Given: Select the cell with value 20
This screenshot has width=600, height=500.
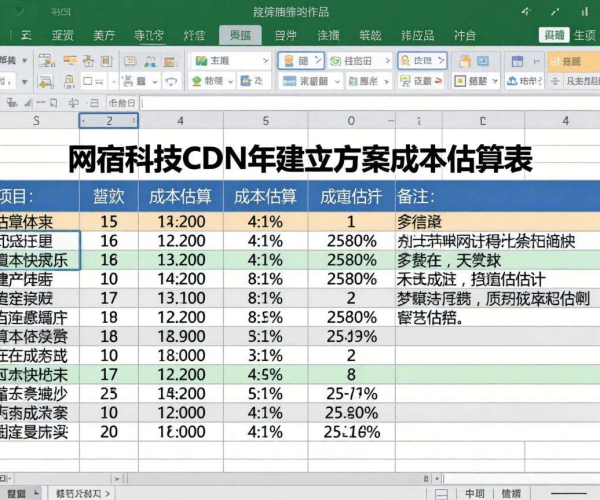Looking at the screenshot, I should tap(109, 432).
